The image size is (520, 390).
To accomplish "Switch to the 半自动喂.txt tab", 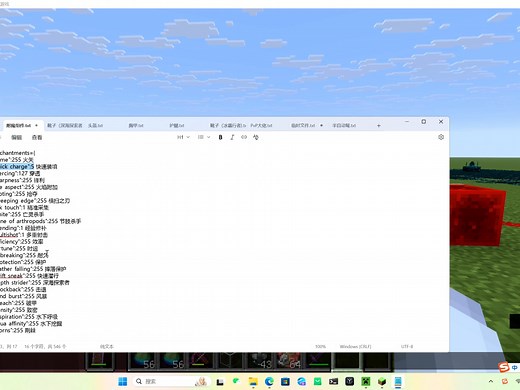I will pyautogui.click(x=344, y=126).
